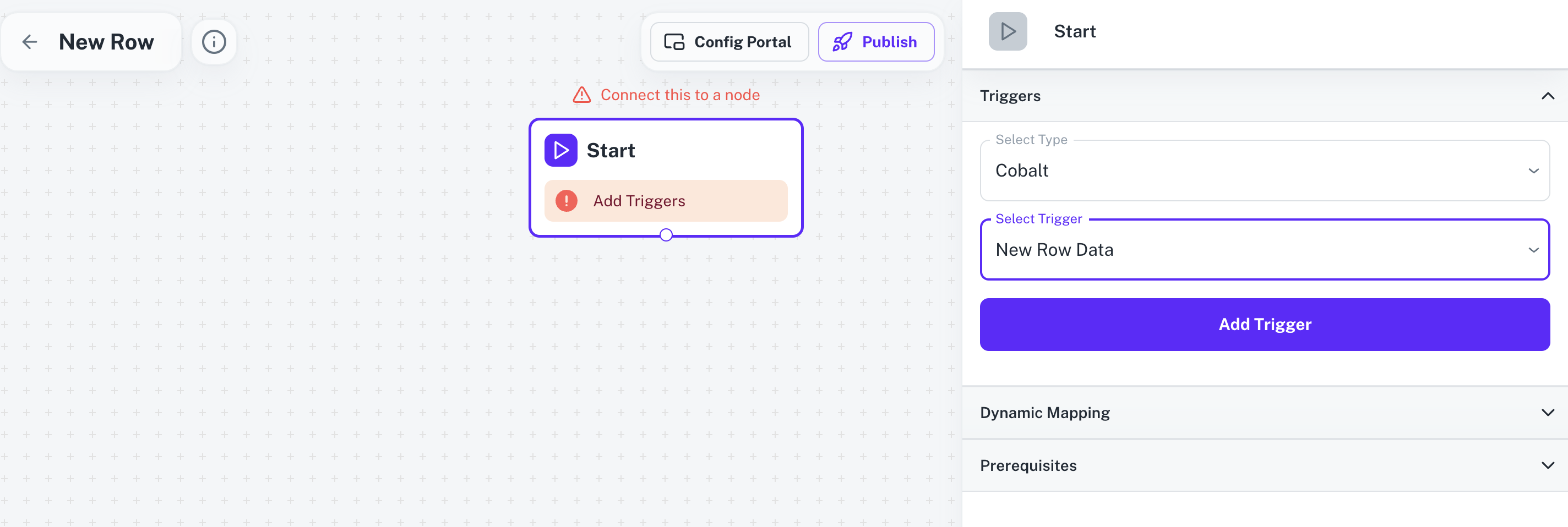Screen dimensions: 1568x527
Task: Select the Start node on the canvas
Action: click(x=666, y=150)
